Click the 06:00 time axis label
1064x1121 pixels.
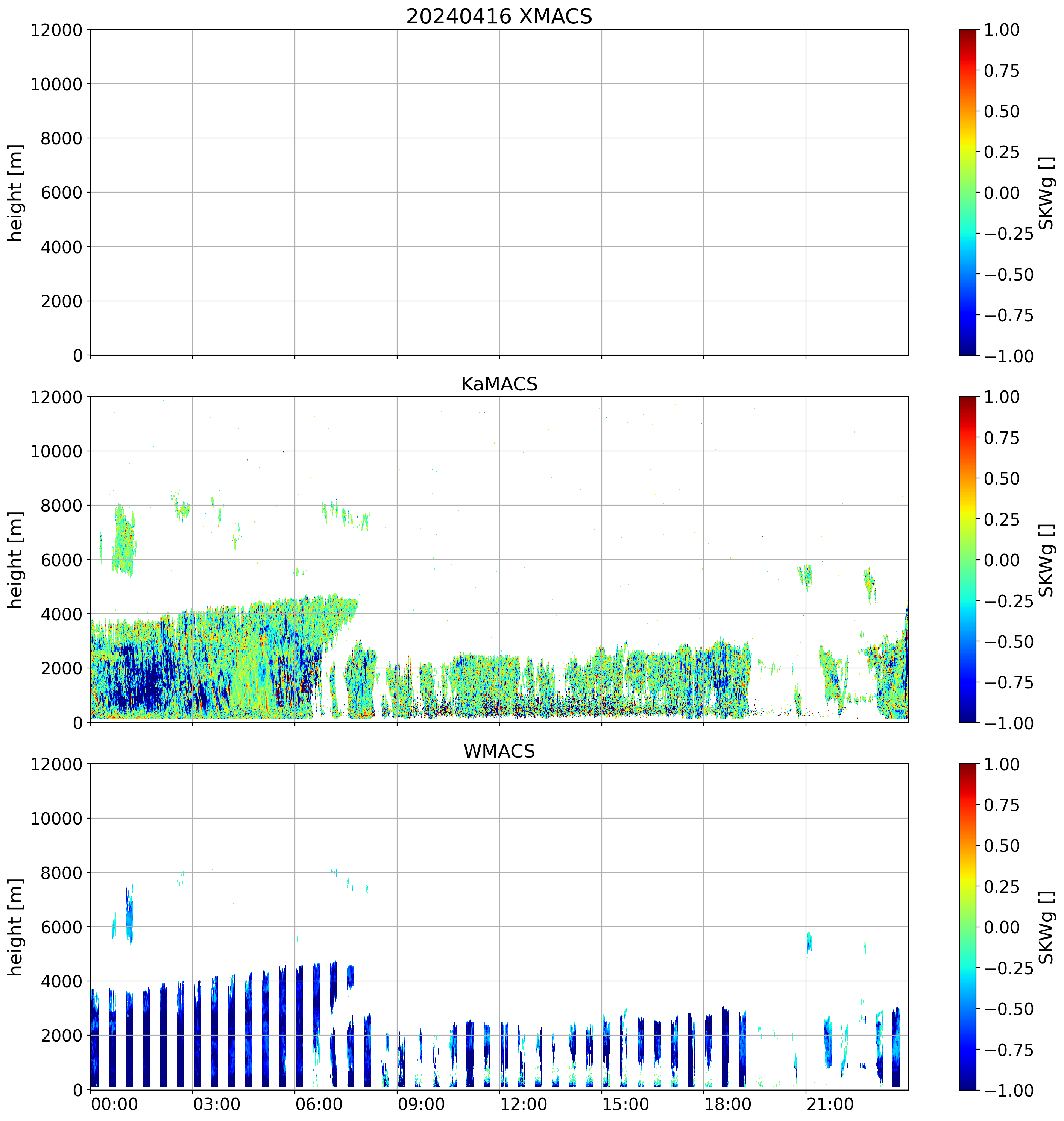point(319,1104)
